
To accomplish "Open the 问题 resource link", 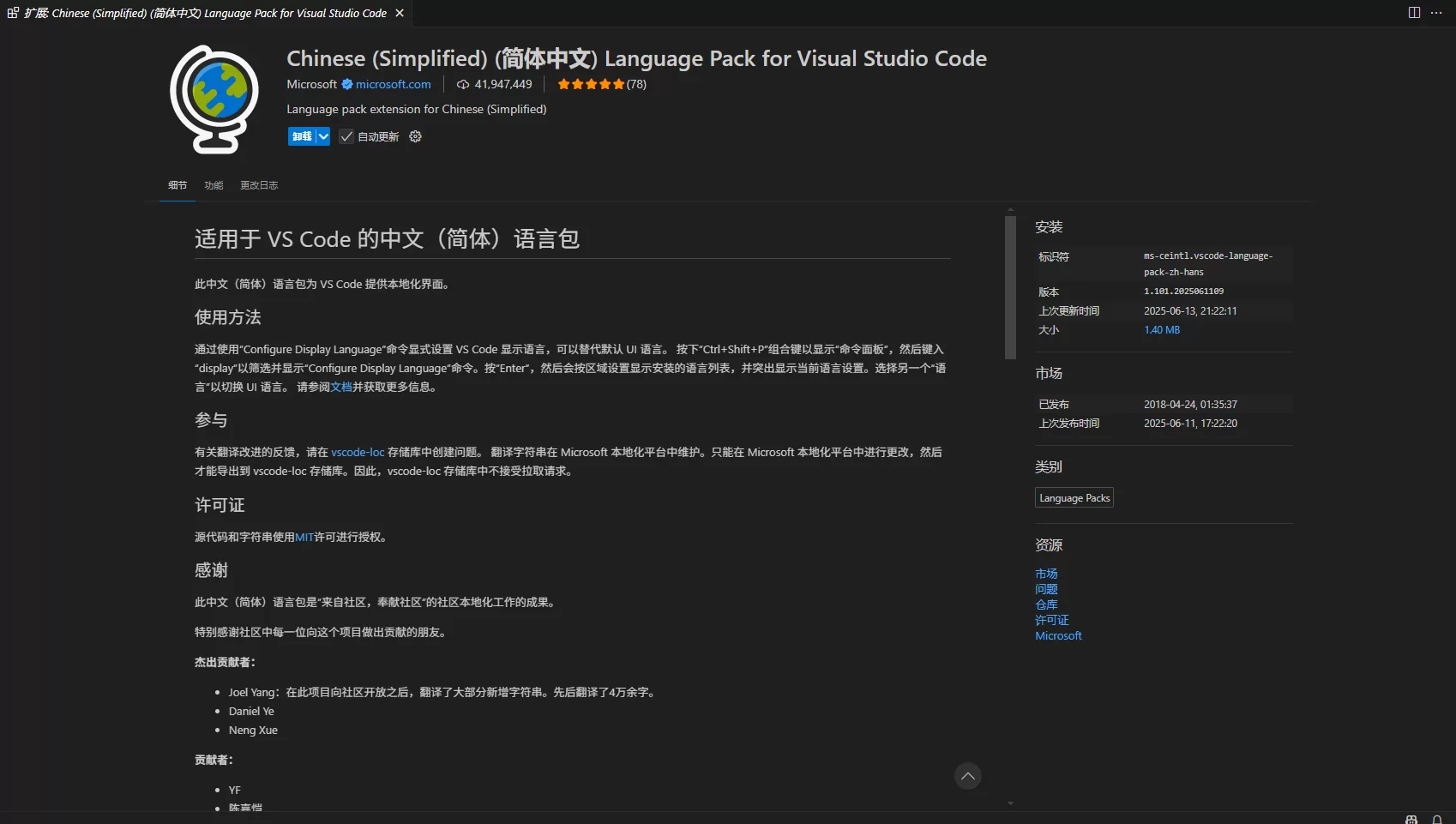I will click(1046, 589).
